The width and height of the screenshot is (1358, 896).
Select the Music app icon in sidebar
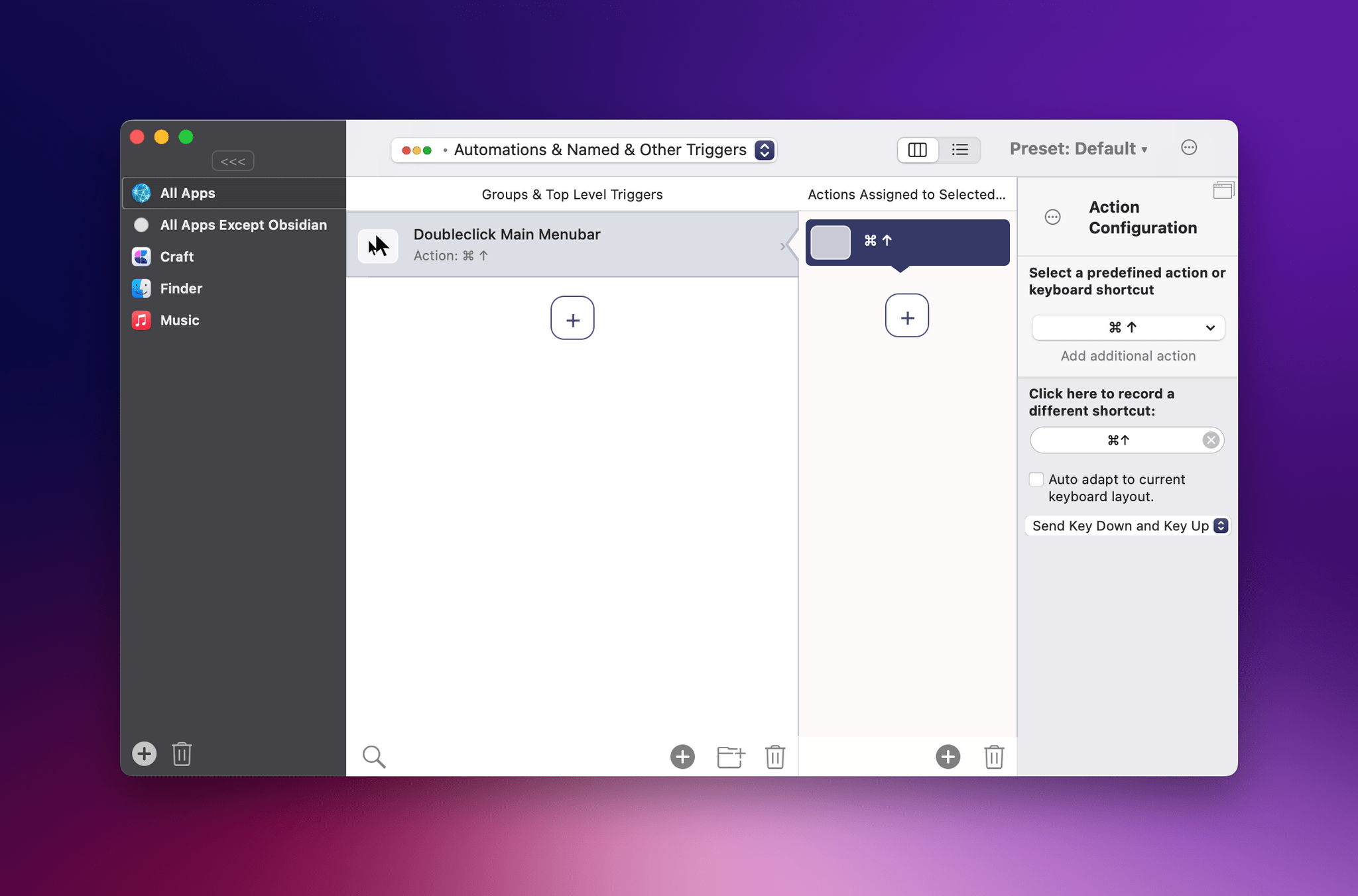coord(141,320)
